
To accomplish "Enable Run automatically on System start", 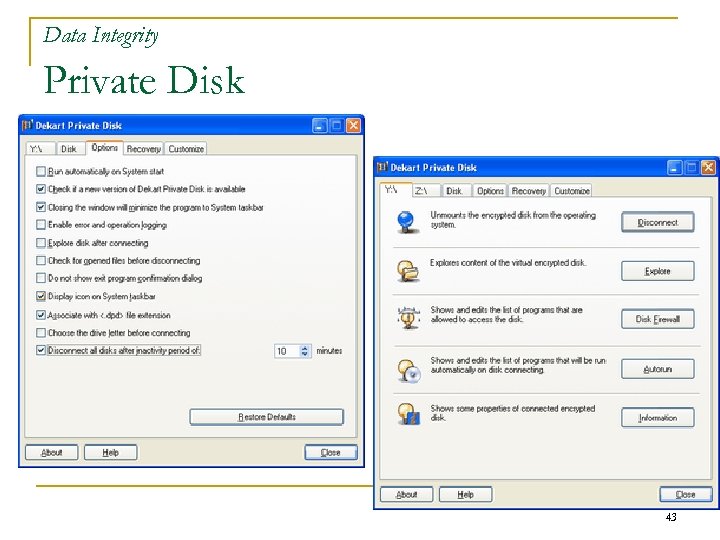I will coord(41,171).
